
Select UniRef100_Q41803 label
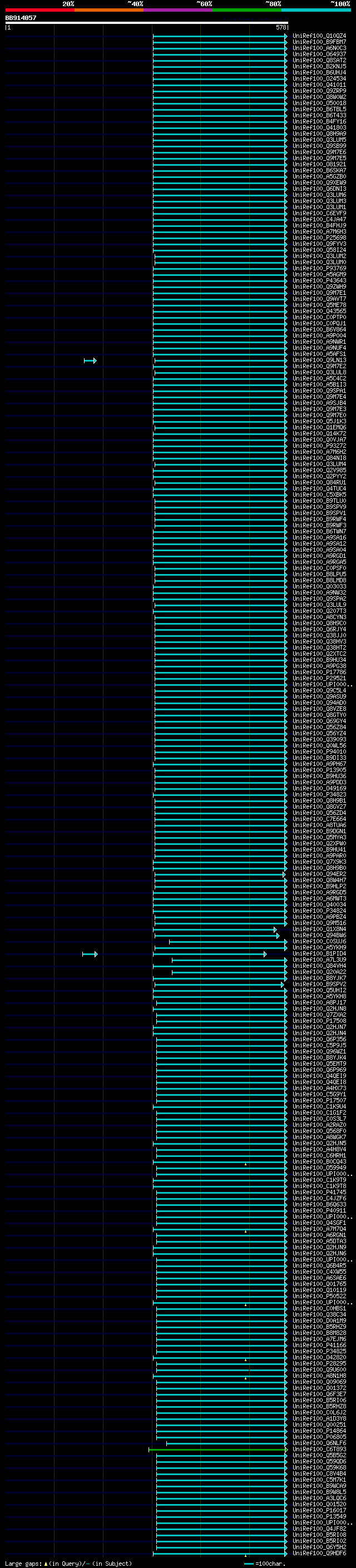point(319,127)
